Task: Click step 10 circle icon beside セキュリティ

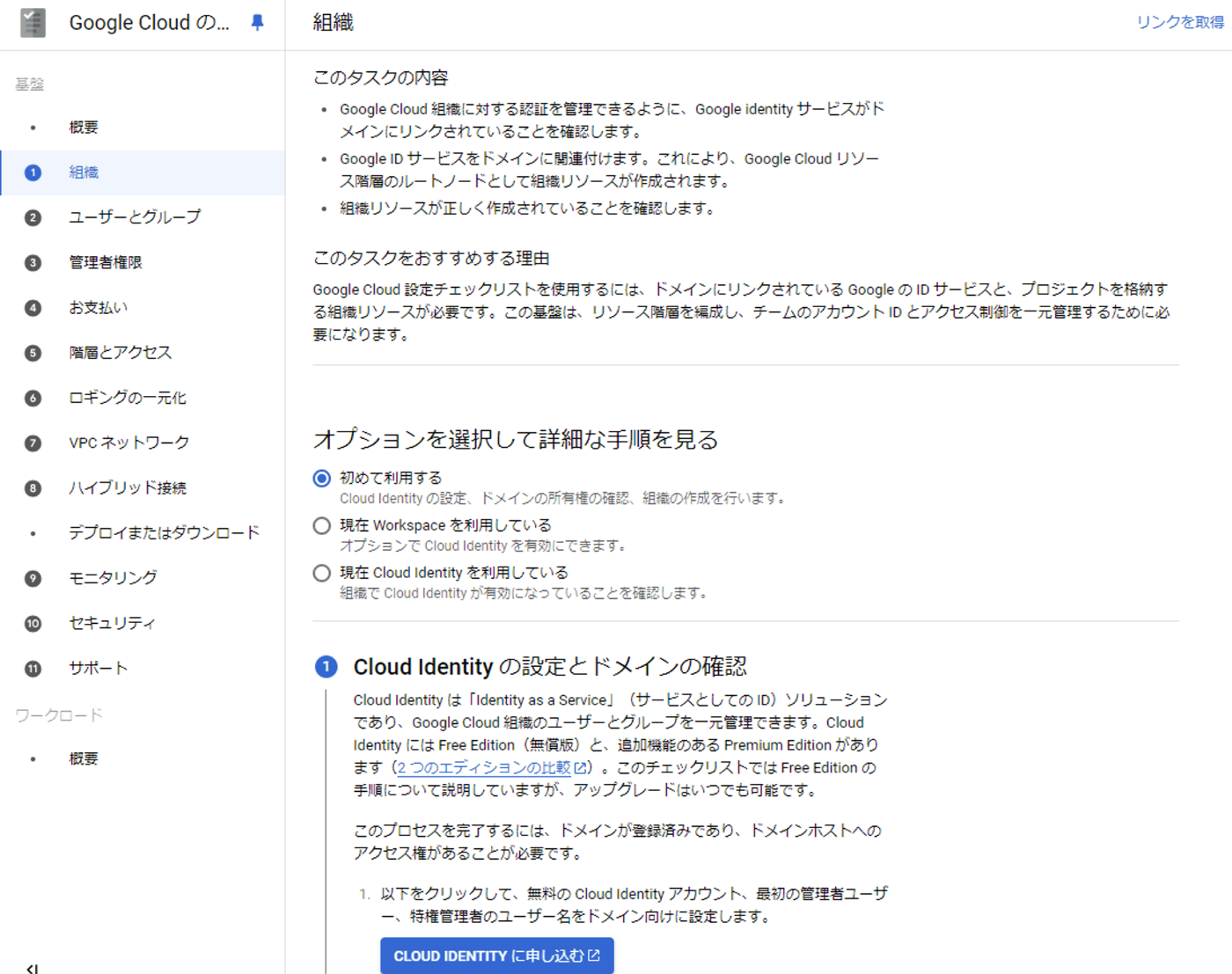Action: (x=33, y=623)
